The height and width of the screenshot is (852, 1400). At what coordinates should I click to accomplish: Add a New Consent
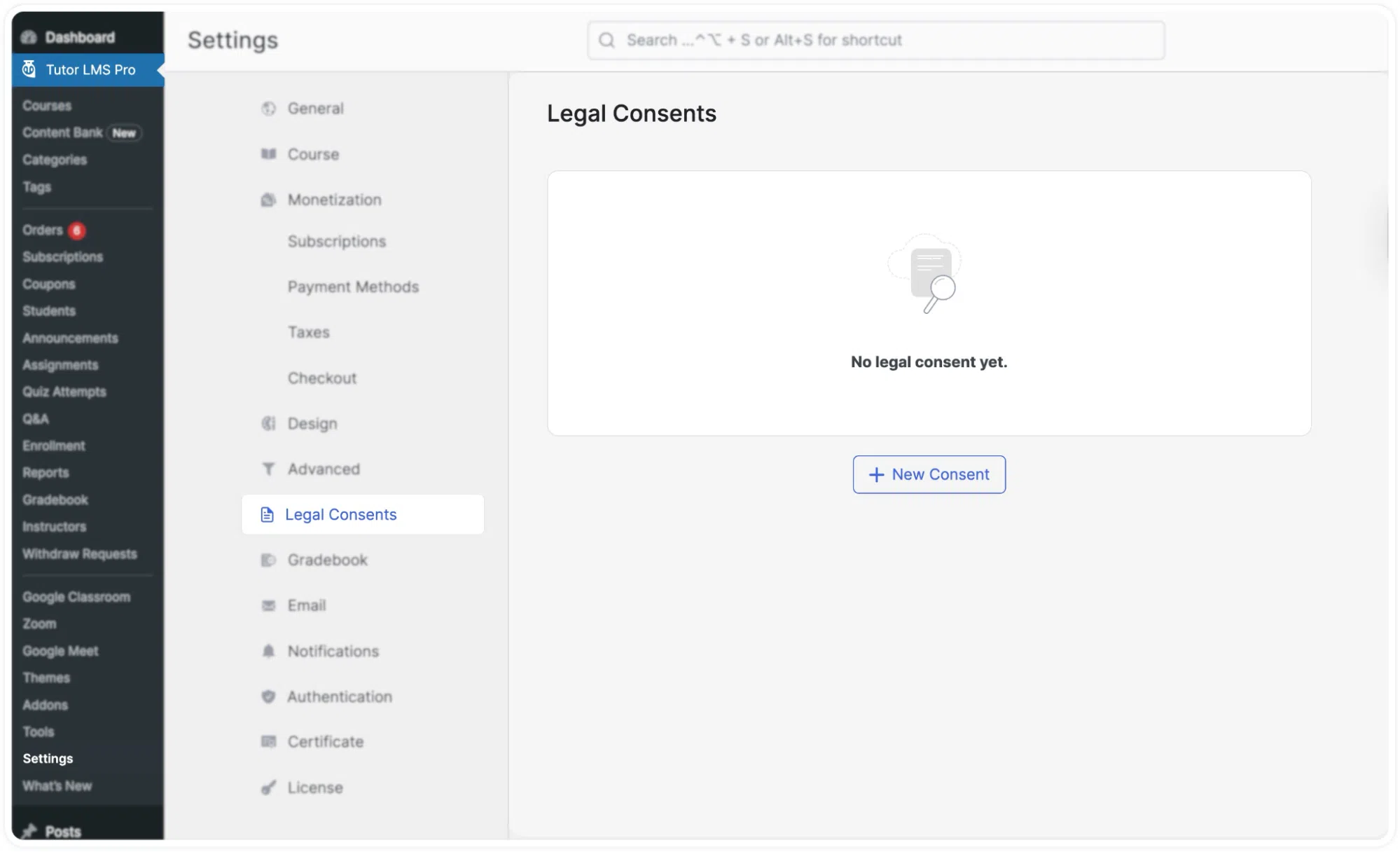click(x=929, y=474)
